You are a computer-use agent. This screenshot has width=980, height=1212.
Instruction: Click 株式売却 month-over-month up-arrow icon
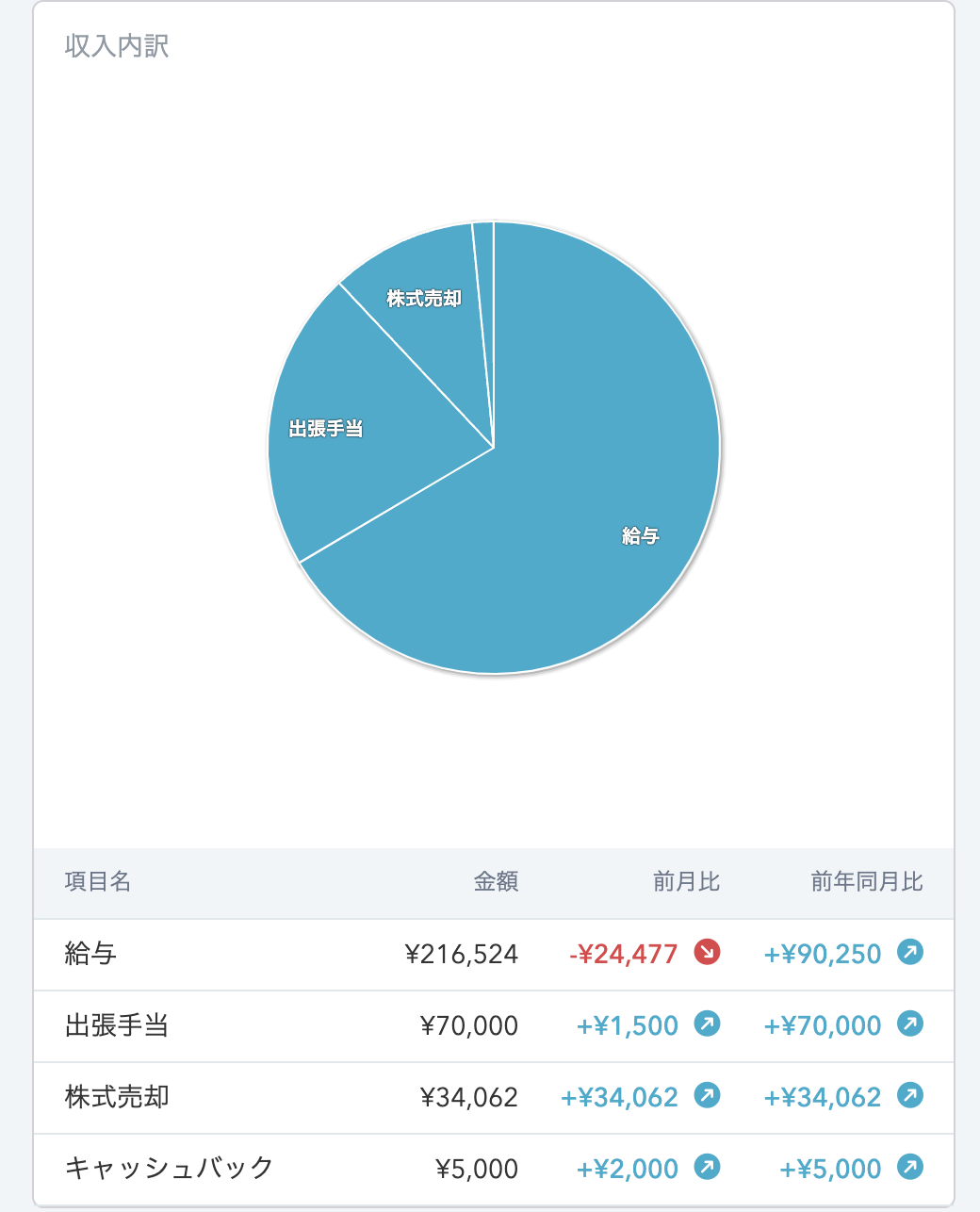pos(707,1096)
